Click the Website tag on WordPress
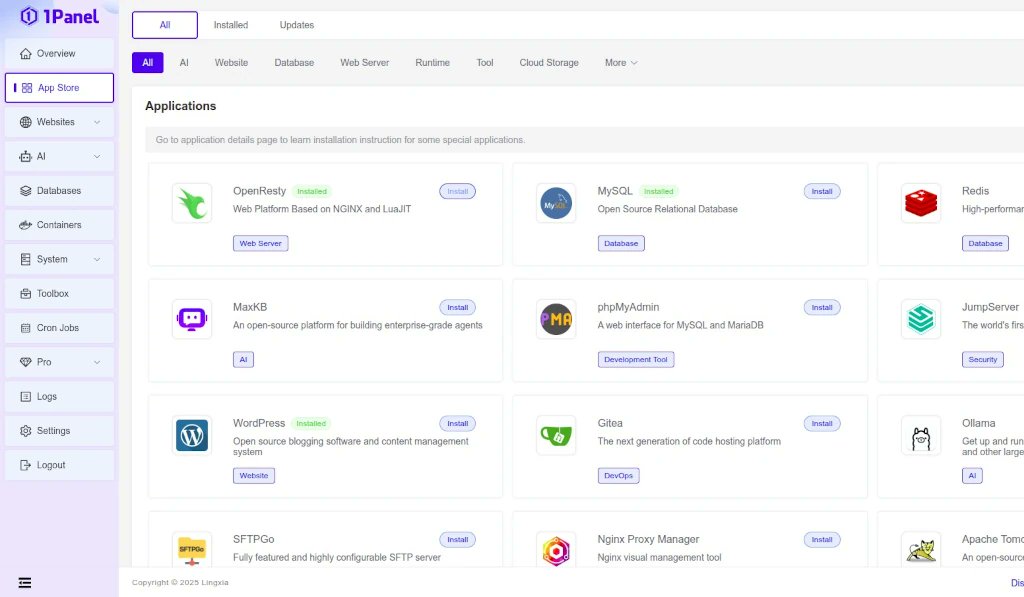This screenshot has width=1024, height=597. pos(253,476)
